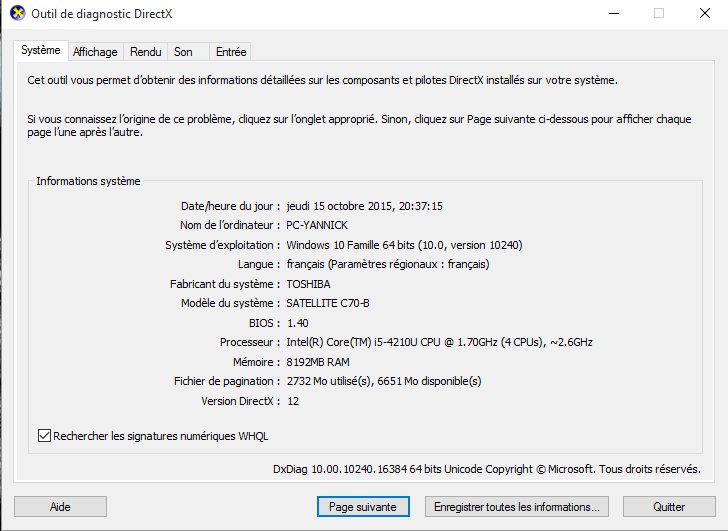The image size is (728, 531).
Task: Click the Fichier de pagination label
Action: (x=227, y=381)
